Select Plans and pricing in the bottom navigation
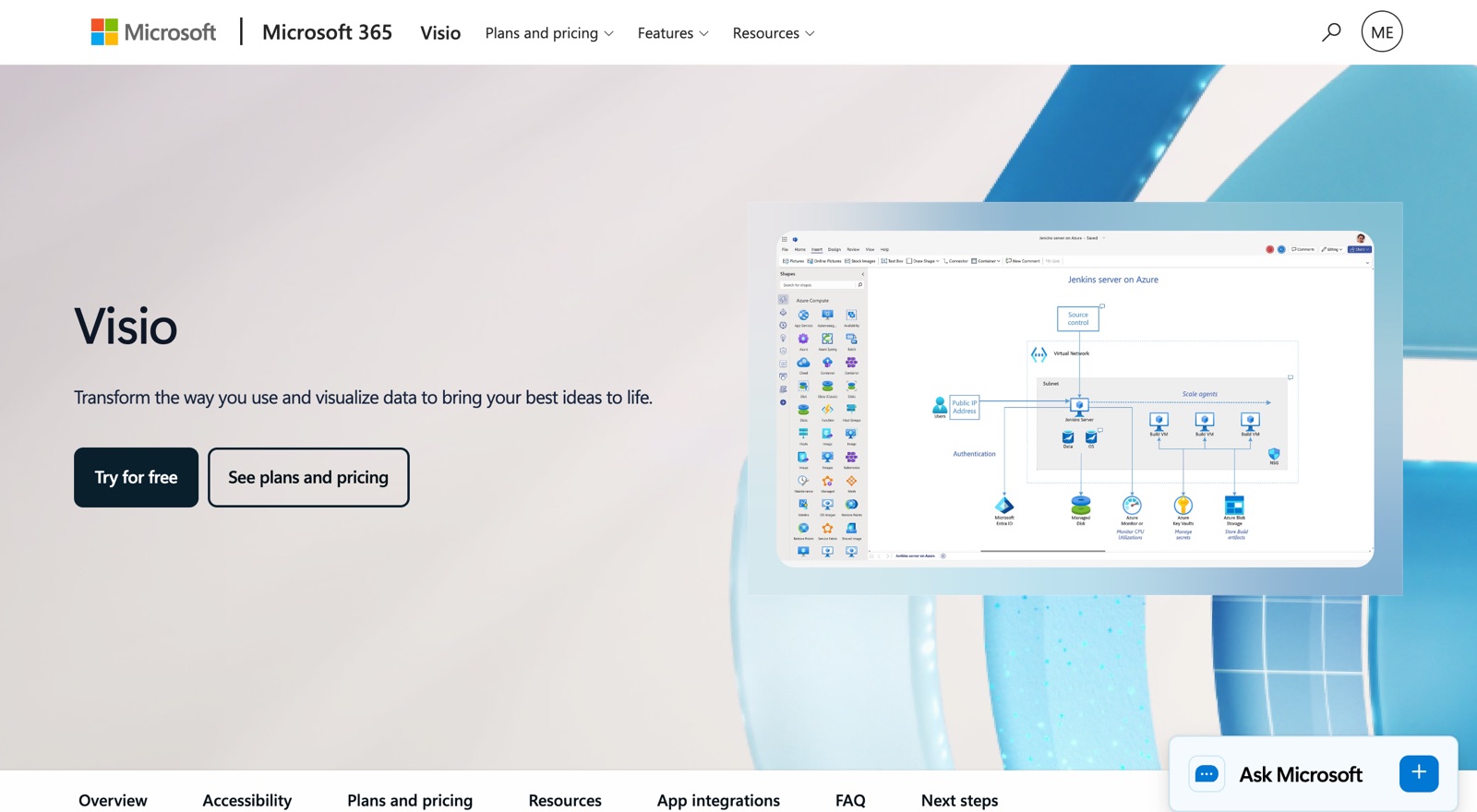 click(410, 800)
